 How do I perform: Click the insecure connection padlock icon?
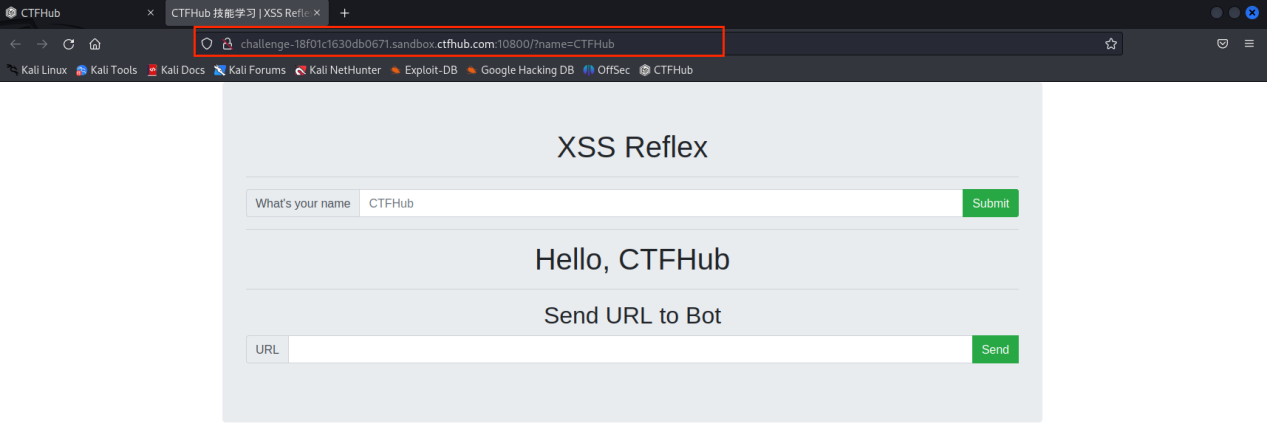point(227,44)
